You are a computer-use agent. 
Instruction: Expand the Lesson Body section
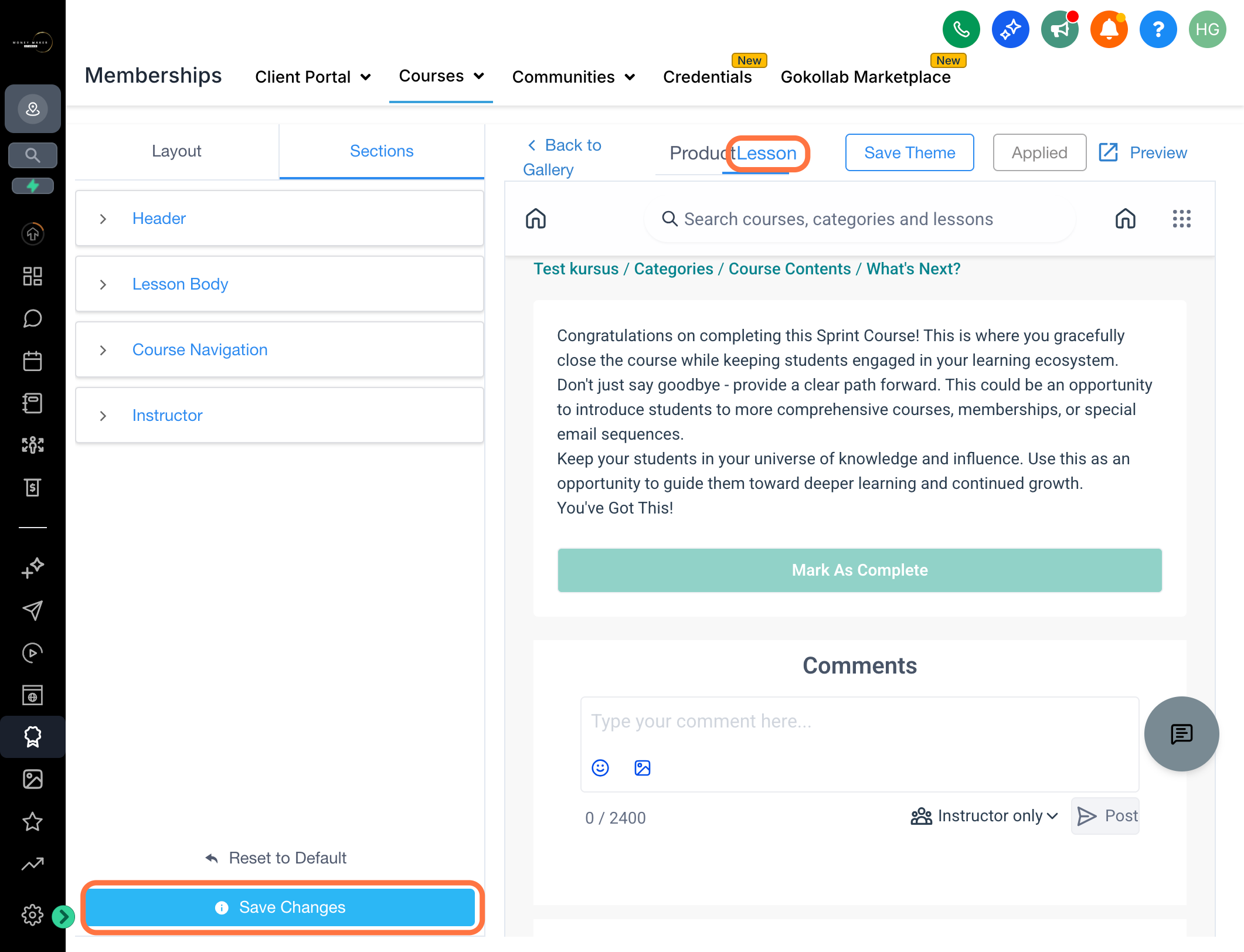coord(280,284)
